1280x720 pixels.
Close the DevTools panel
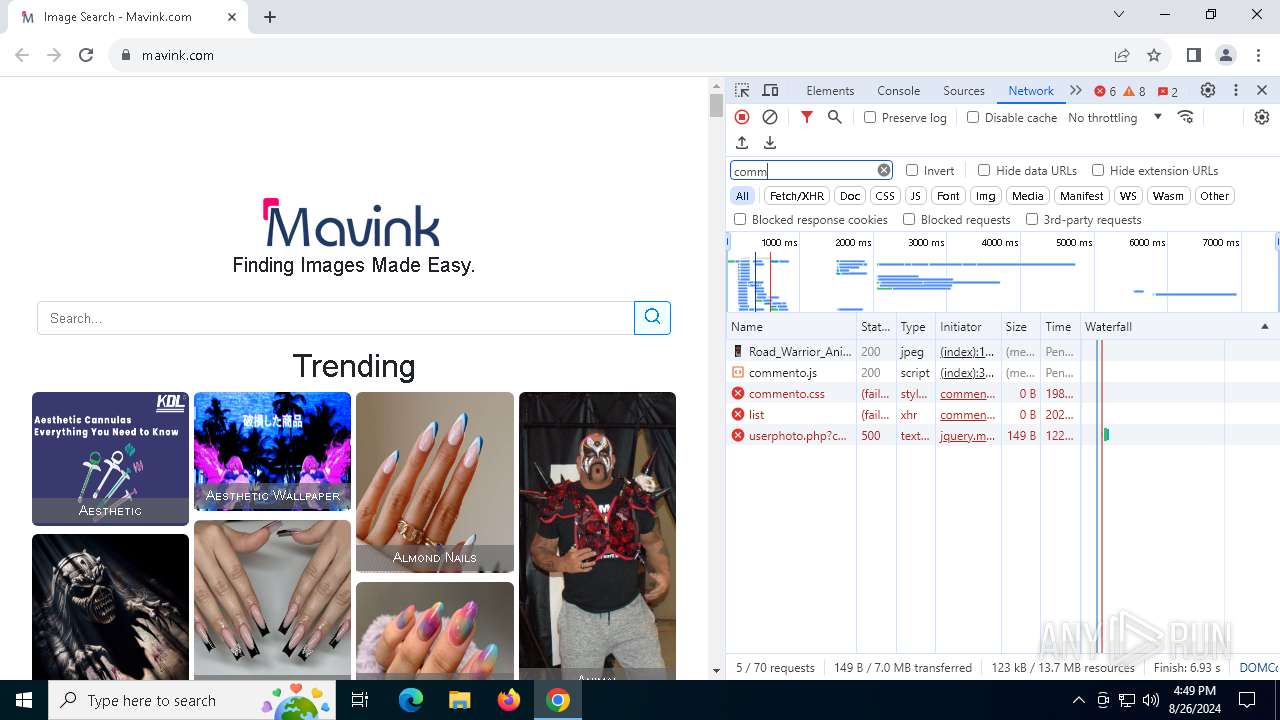(1262, 90)
